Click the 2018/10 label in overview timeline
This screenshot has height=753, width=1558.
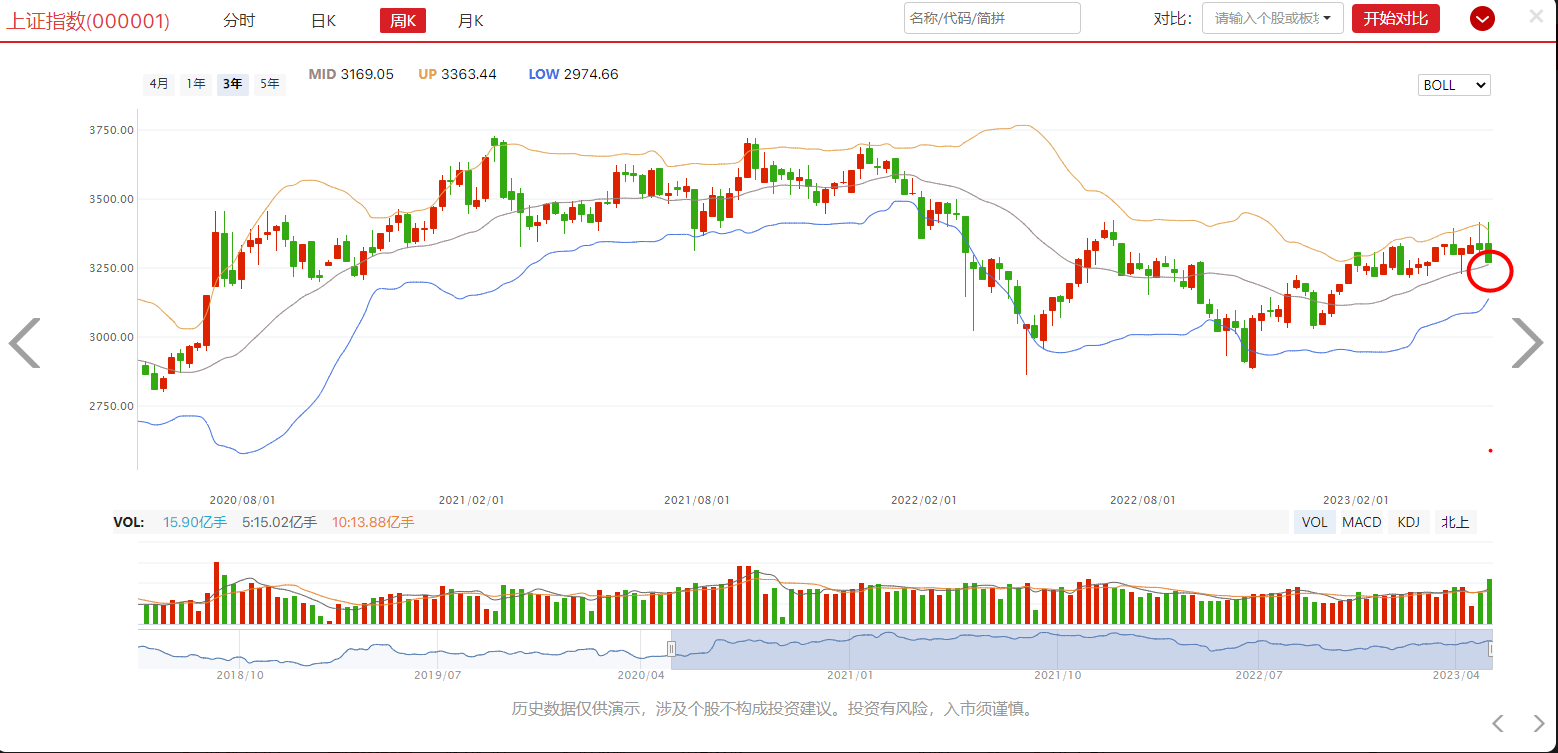pyautogui.click(x=240, y=676)
